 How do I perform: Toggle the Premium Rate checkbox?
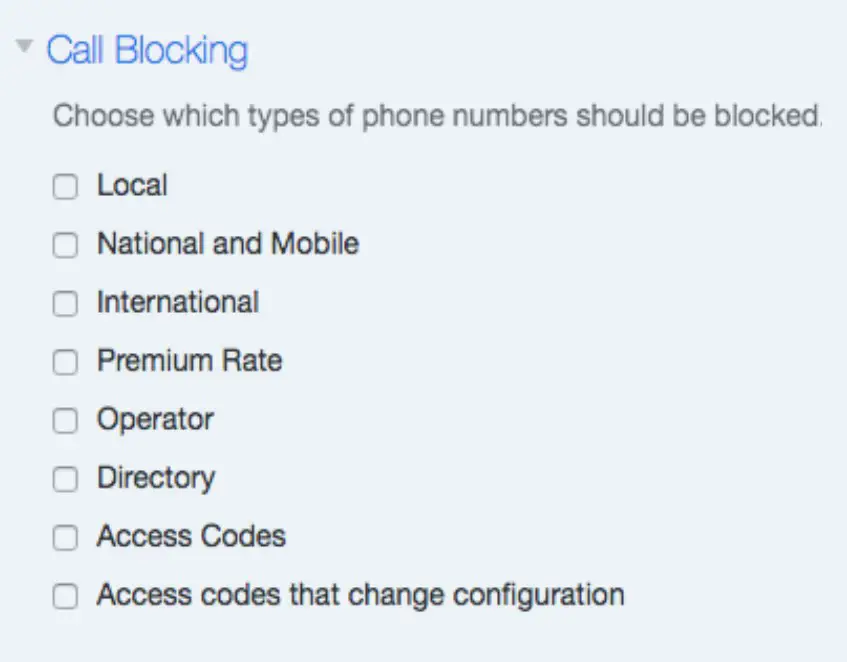65,362
